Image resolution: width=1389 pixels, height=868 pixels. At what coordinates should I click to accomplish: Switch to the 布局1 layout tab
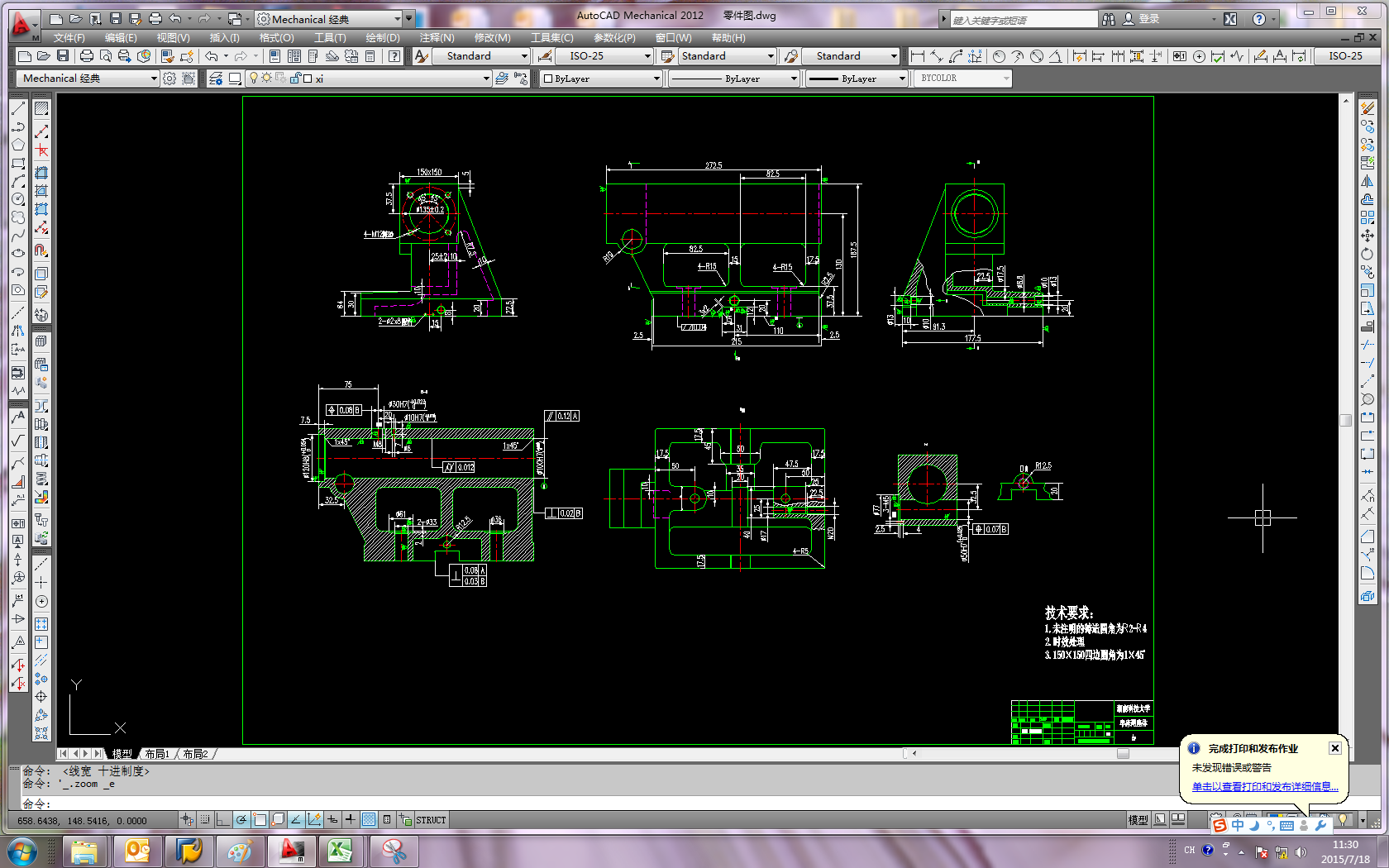(x=156, y=754)
